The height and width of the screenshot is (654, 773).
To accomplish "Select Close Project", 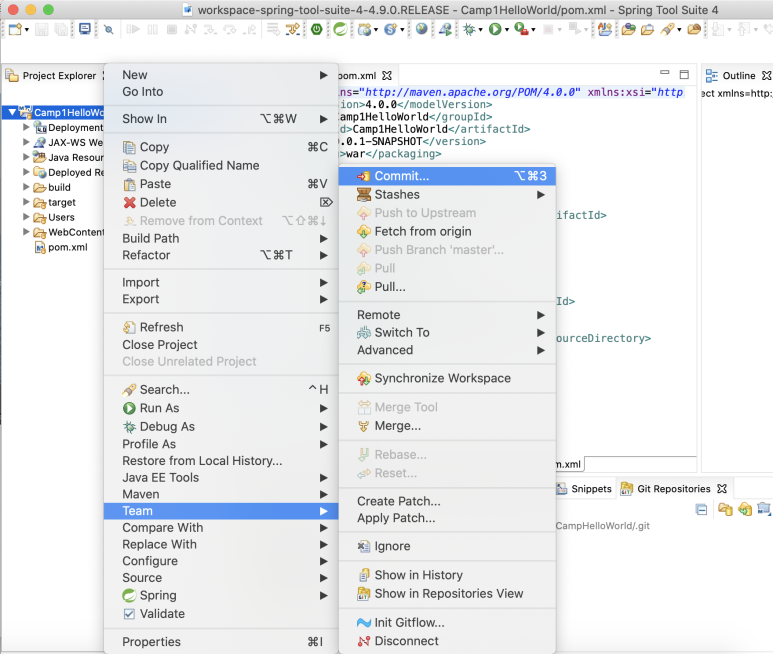I will pyautogui.click(x=221, y=344).
